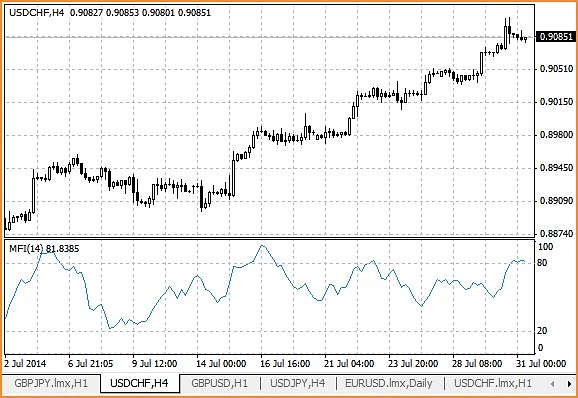This screenshot has width=578, height=398.
Task: Click the 23 Jul 20:00 time label
Action: point(413,364)
